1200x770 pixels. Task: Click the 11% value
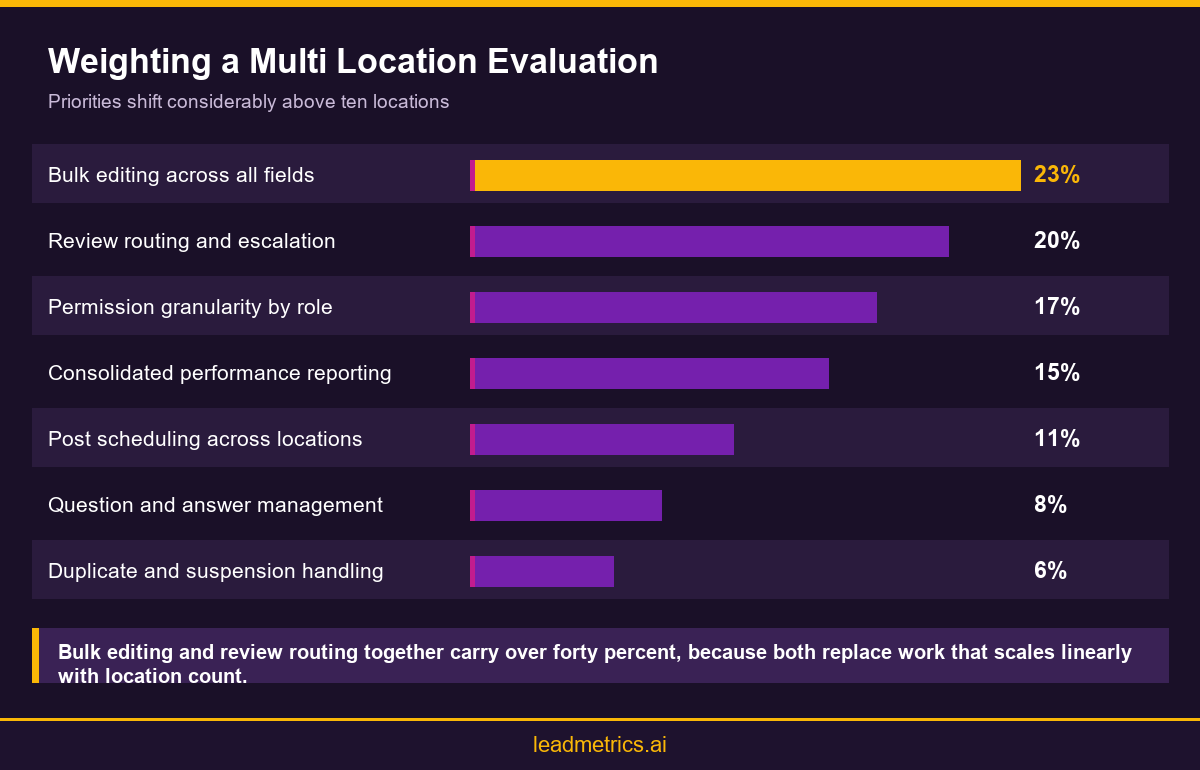1057,439
